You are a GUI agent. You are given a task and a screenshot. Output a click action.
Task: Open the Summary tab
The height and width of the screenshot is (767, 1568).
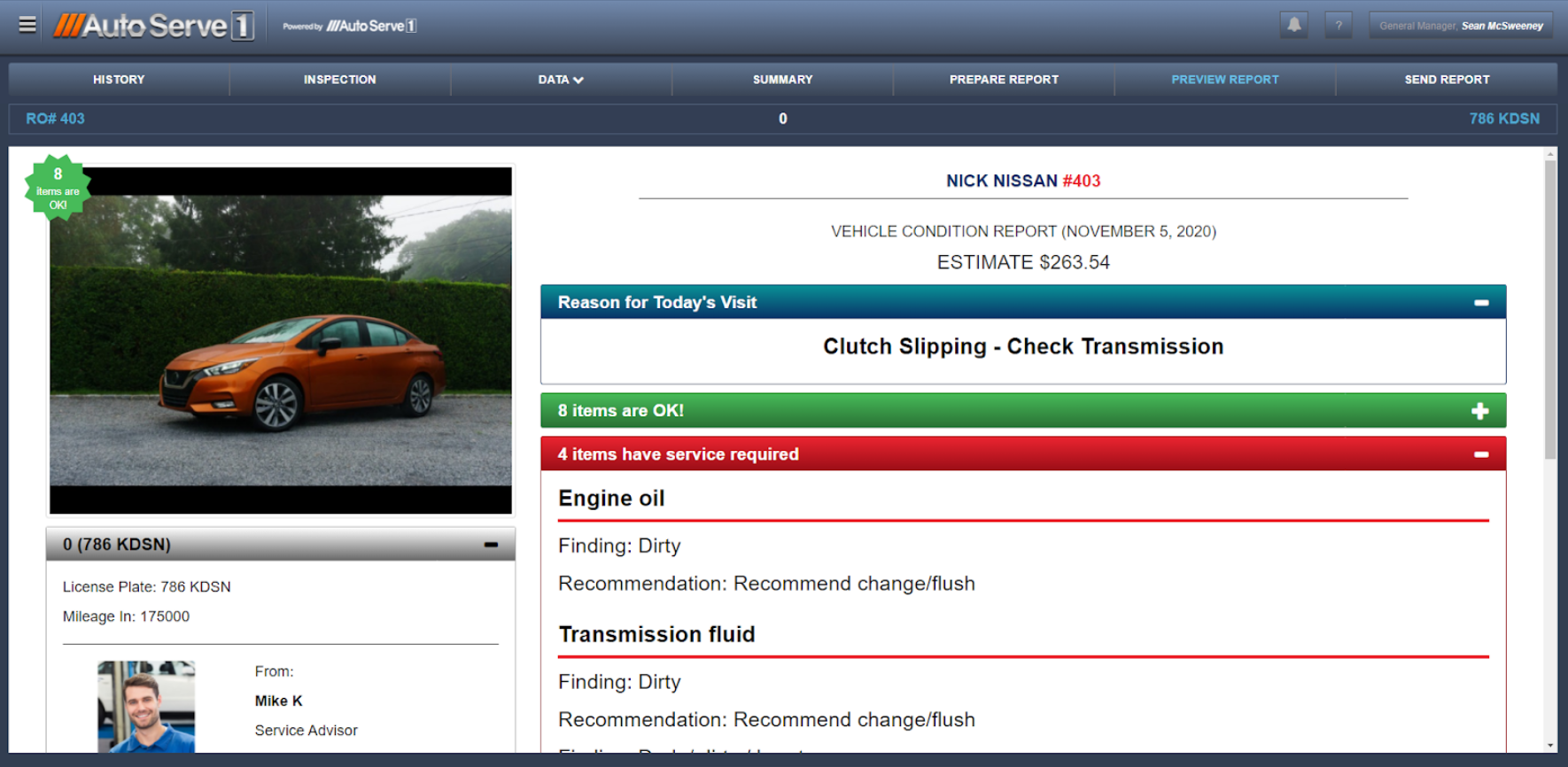[782, 80]
